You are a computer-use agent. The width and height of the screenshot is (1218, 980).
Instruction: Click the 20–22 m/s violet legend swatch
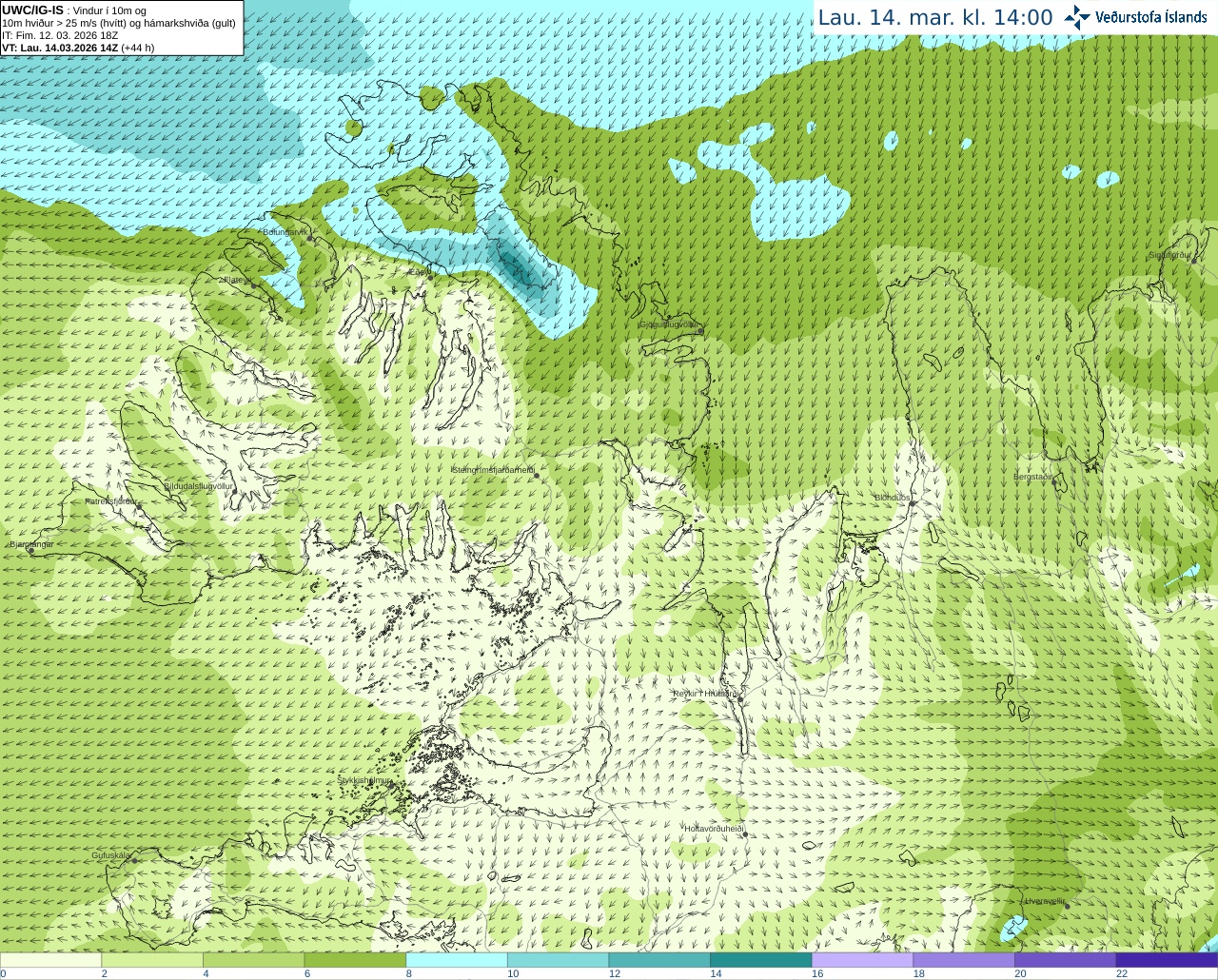tap(1066, 960)
